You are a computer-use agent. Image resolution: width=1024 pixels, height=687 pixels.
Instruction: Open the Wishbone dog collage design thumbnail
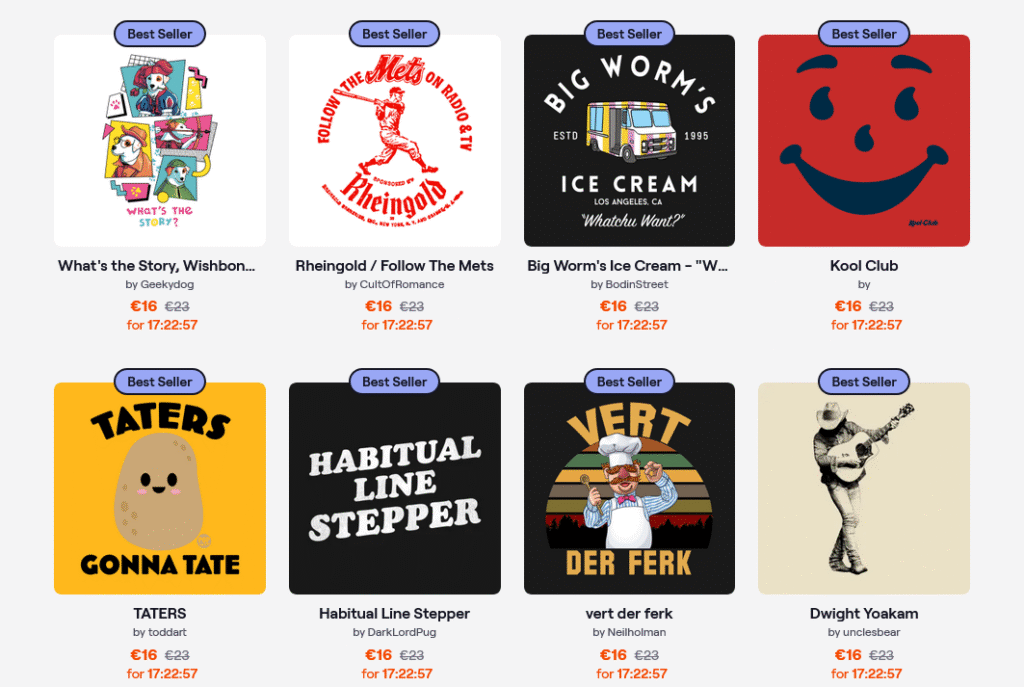159,140
